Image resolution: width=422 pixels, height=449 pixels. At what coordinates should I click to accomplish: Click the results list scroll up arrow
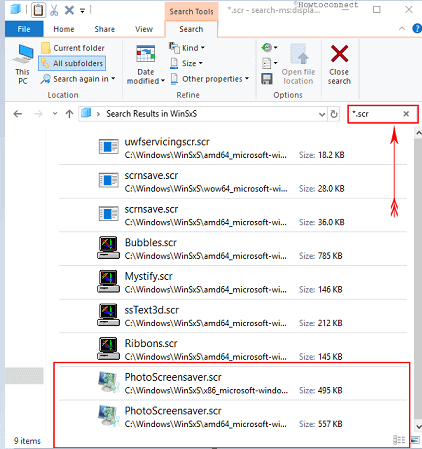418,134
